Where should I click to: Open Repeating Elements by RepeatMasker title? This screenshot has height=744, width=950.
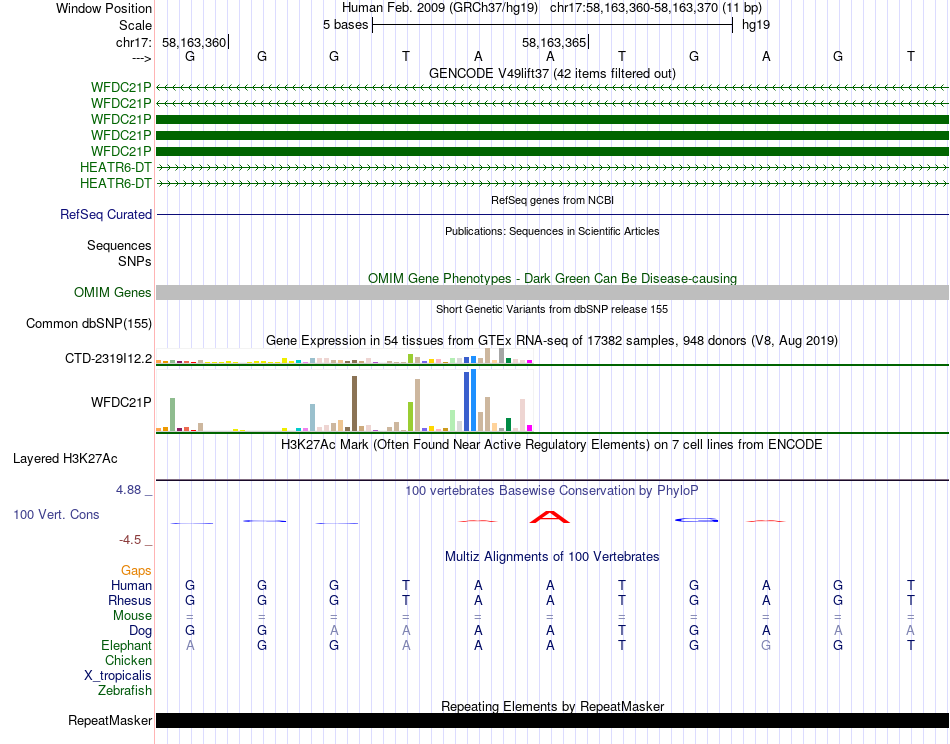pos(552,706)
